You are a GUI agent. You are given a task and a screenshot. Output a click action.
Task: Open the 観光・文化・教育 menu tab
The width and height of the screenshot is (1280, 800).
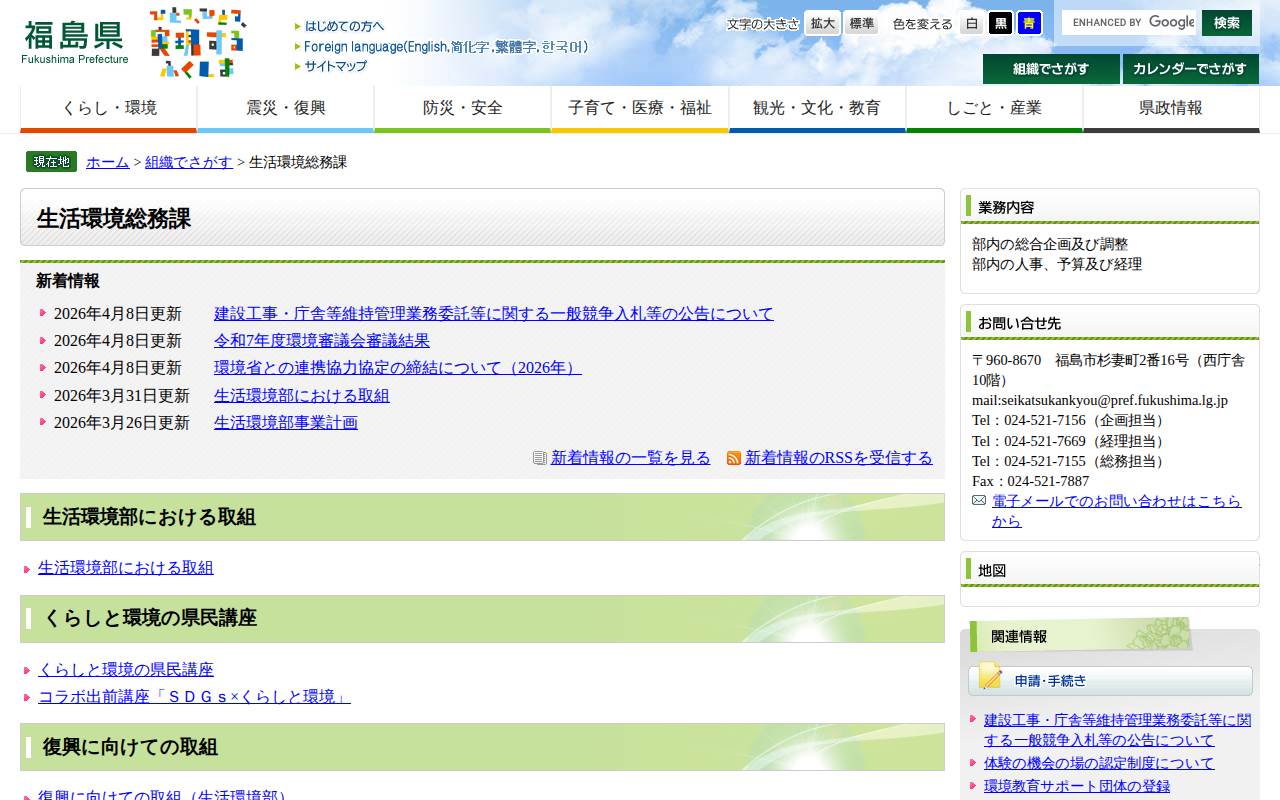point(817,109)
